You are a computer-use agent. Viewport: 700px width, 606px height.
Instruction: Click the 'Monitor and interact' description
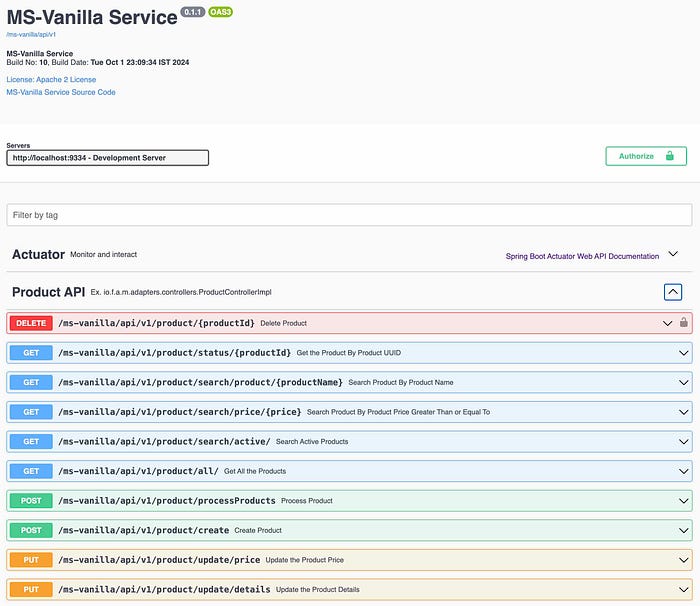[104, 254]
